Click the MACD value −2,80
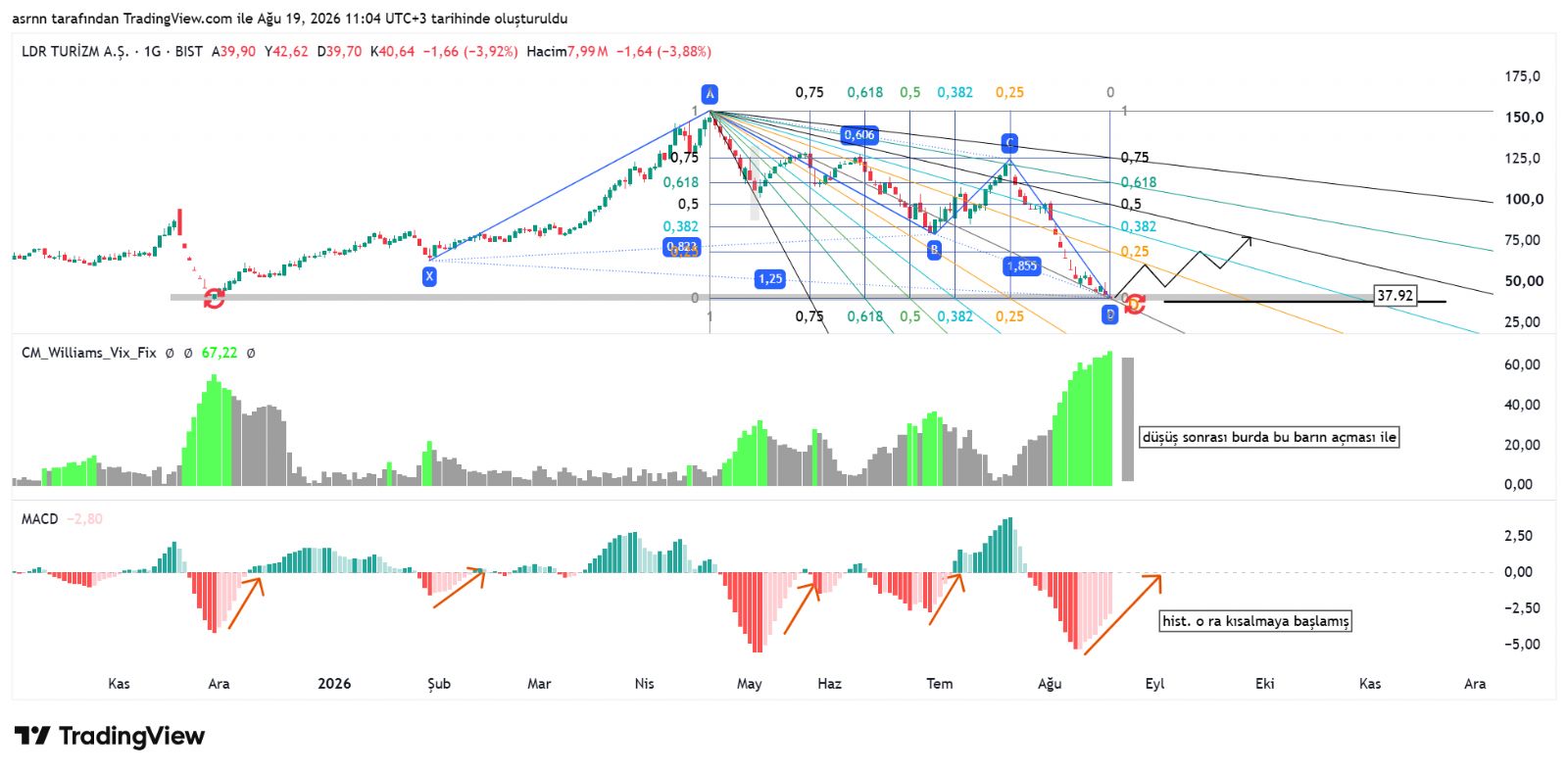 coord(85,519)
